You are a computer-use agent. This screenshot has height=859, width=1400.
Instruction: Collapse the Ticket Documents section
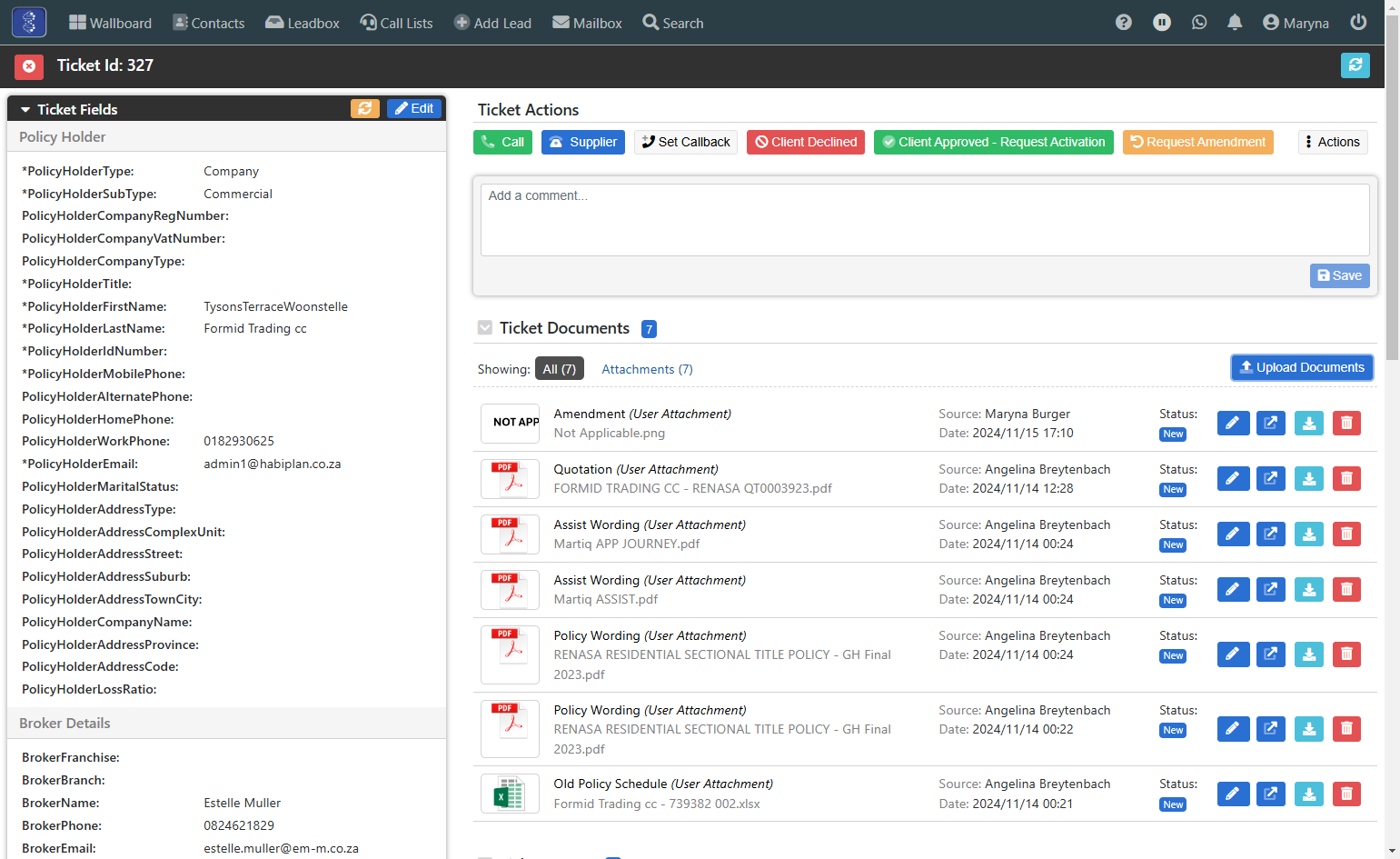click(x=485, y=328)
